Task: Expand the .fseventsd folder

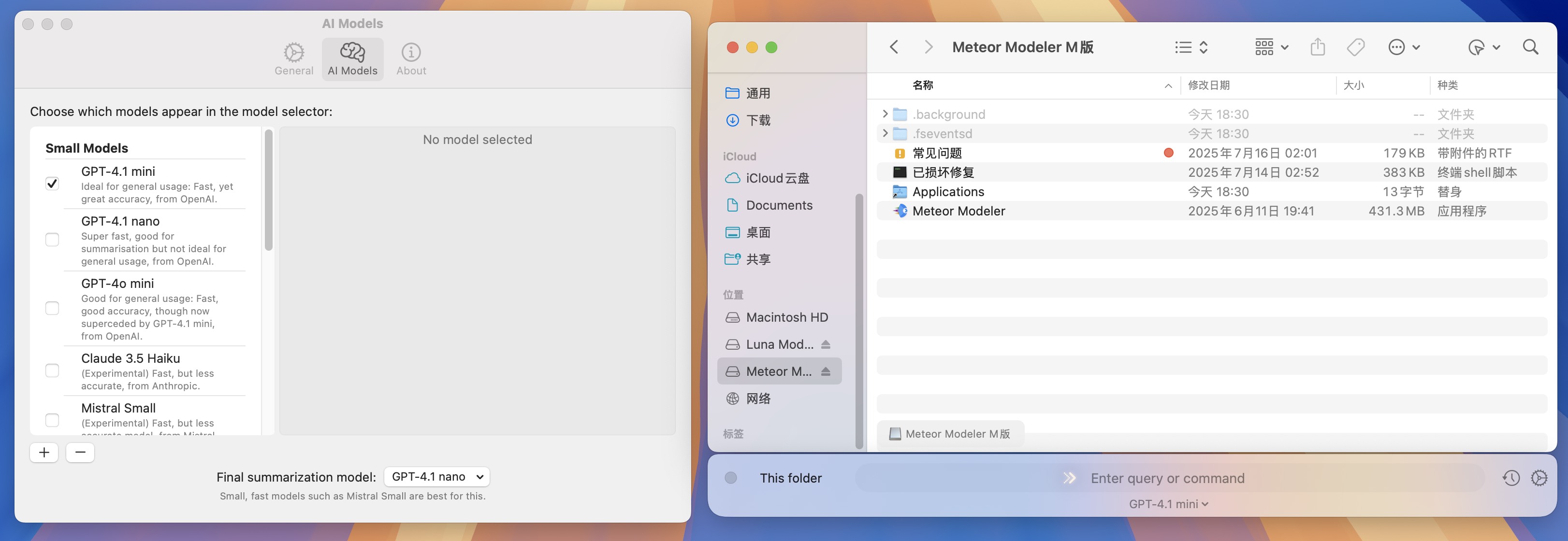Action: 885,133
